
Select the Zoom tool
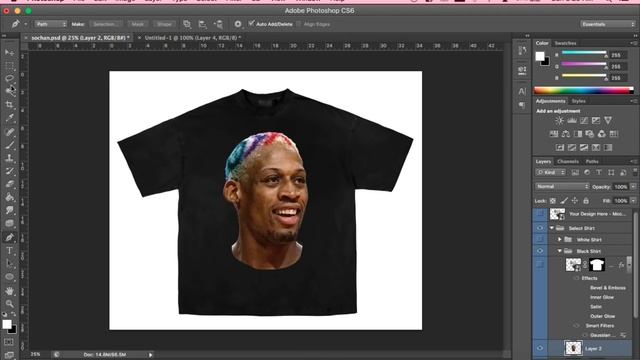[x=9, y=304]
